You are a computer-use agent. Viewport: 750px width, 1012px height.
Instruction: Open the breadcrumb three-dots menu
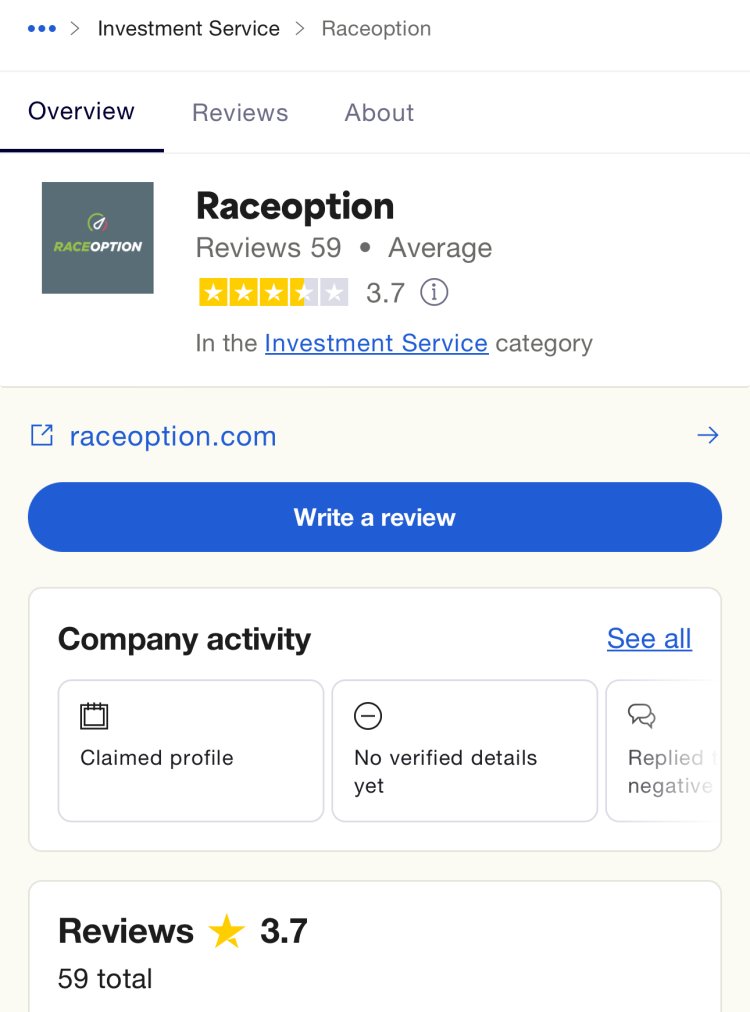42,28
